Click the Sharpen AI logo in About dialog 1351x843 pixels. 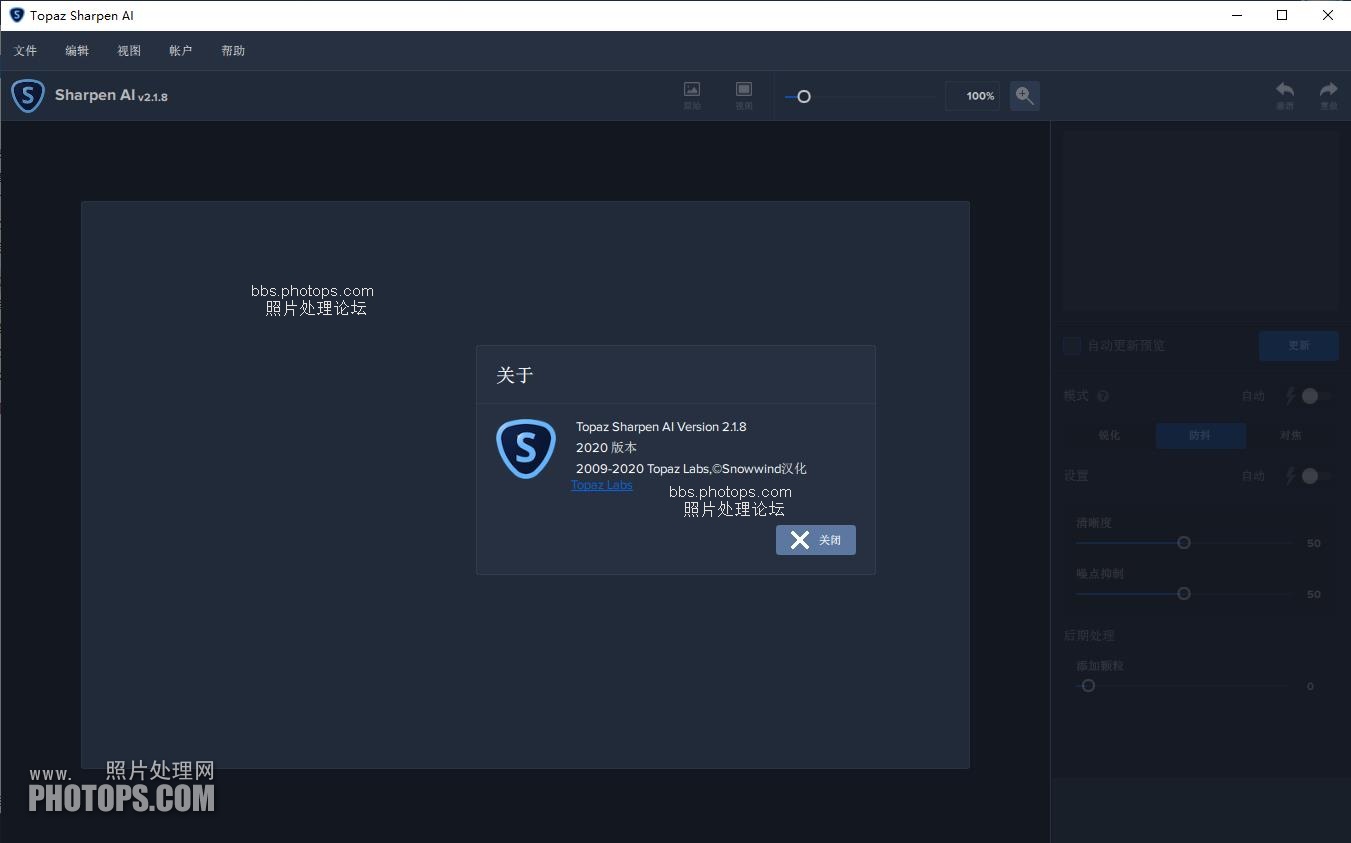click(x=526, y=449)
